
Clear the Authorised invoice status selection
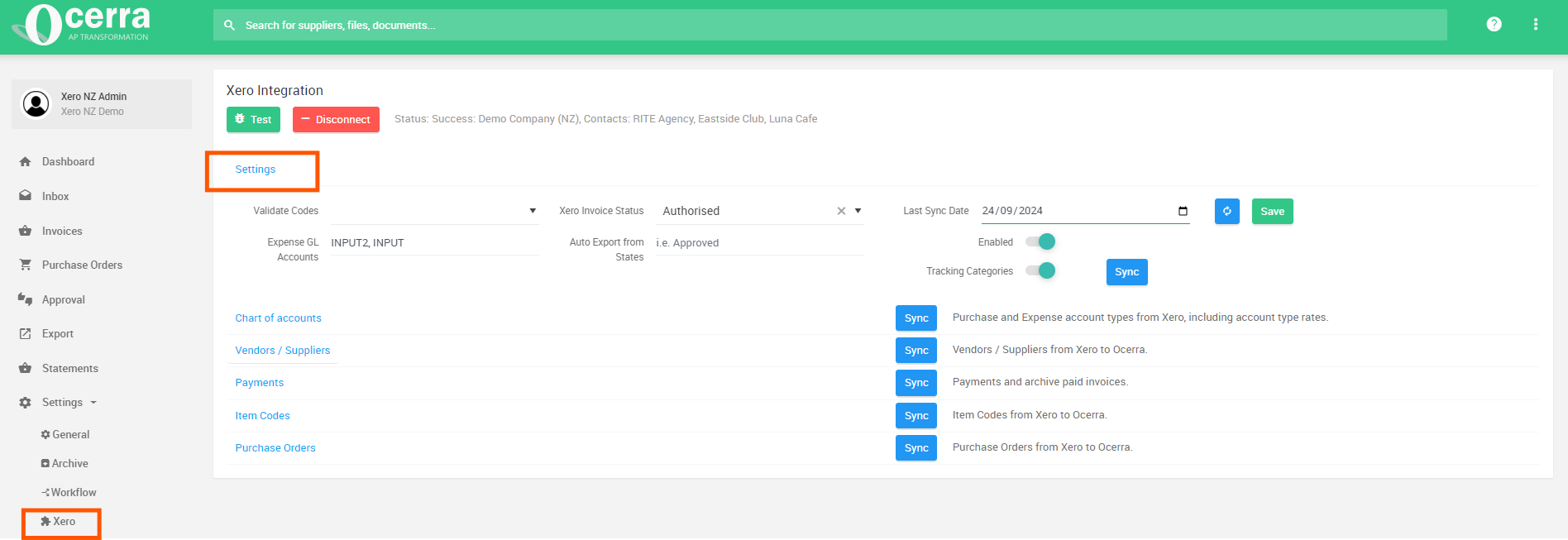[x=841, y=211]
